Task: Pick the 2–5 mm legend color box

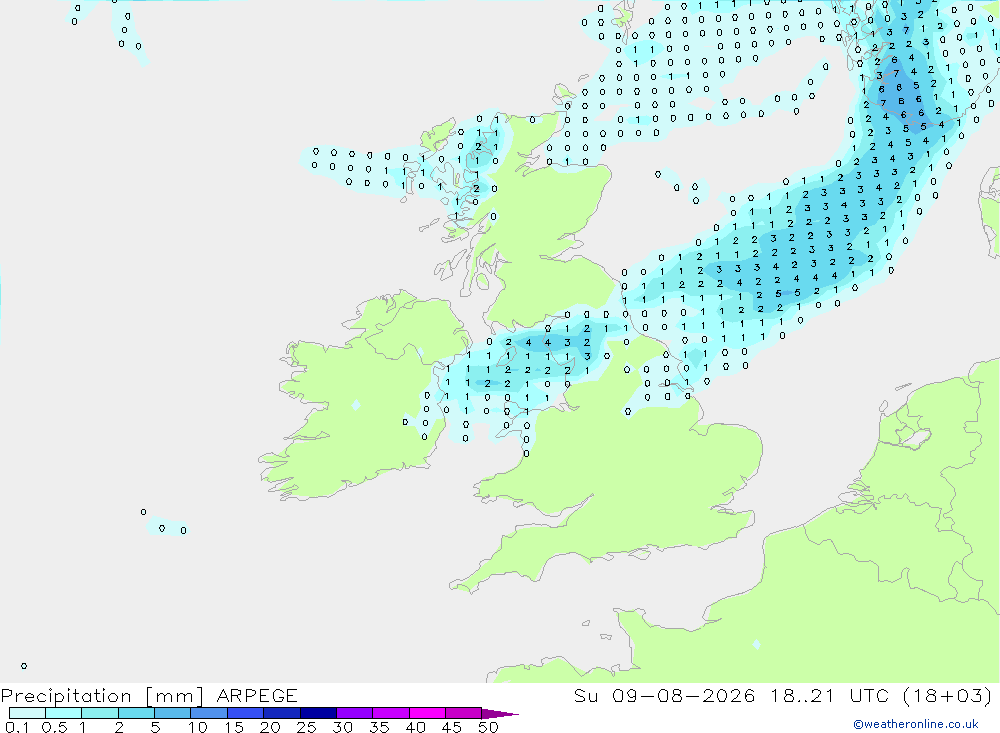Action: 136,713
